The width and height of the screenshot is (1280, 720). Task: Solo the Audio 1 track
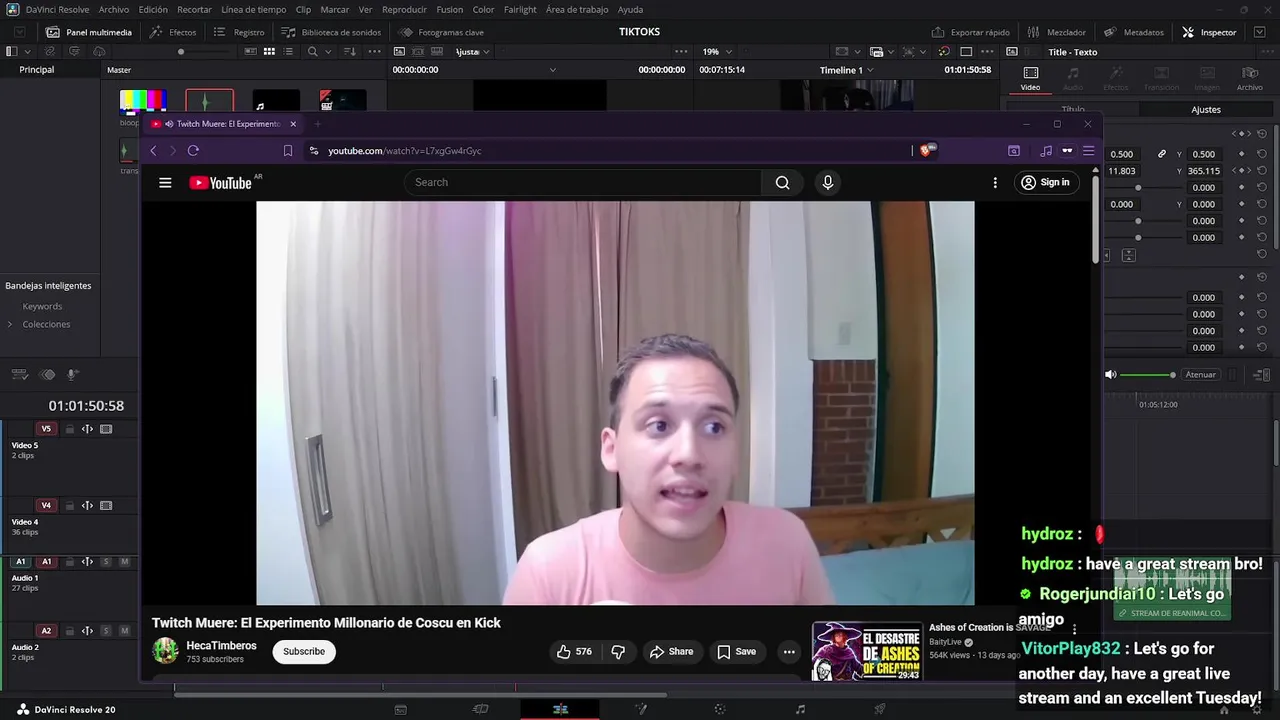coord(106,562)
